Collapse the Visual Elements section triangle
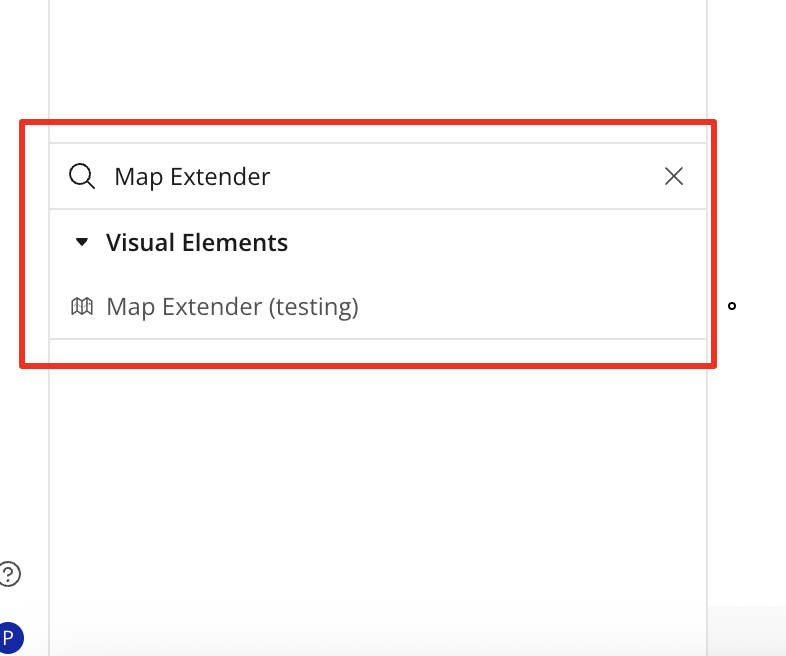The width and height of the screenshot is (786, 656). pos(83,242)
